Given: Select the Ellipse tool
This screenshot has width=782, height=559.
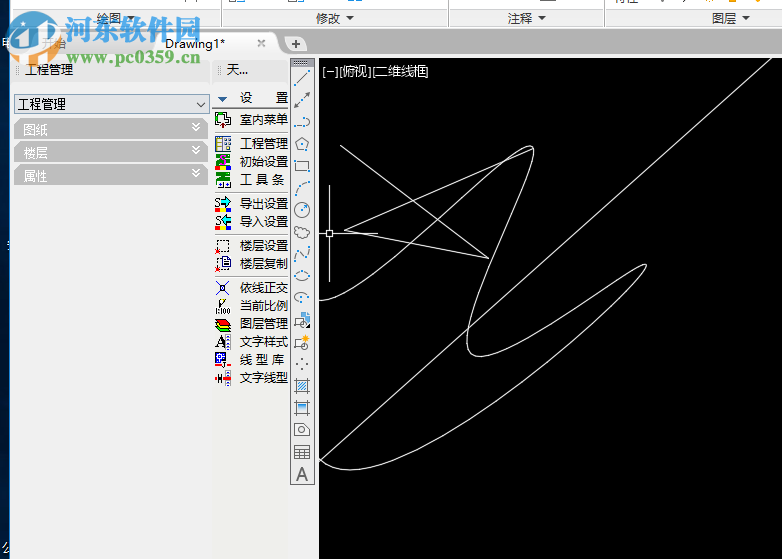Looking at the screenshot, I should (302, 276).
